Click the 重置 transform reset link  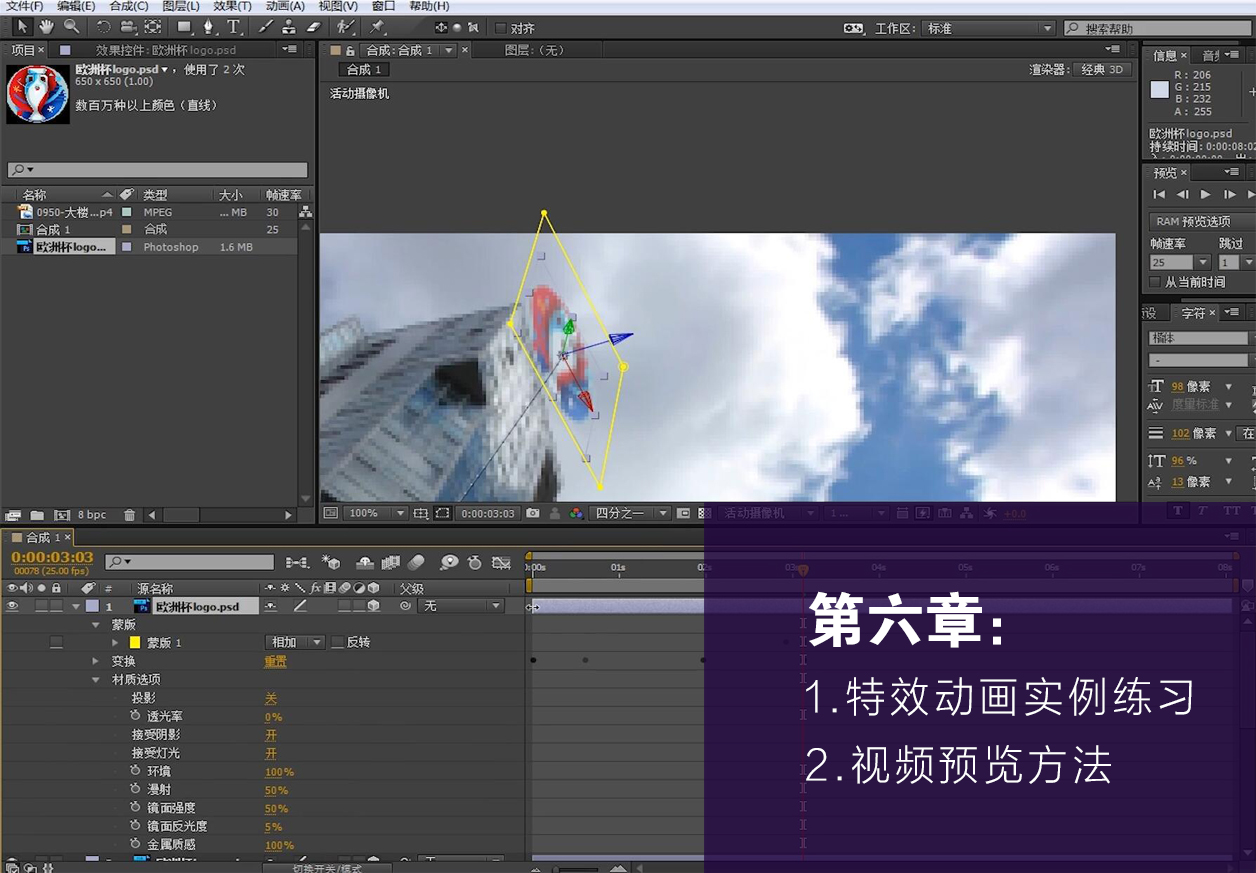[x=275, y=661]
